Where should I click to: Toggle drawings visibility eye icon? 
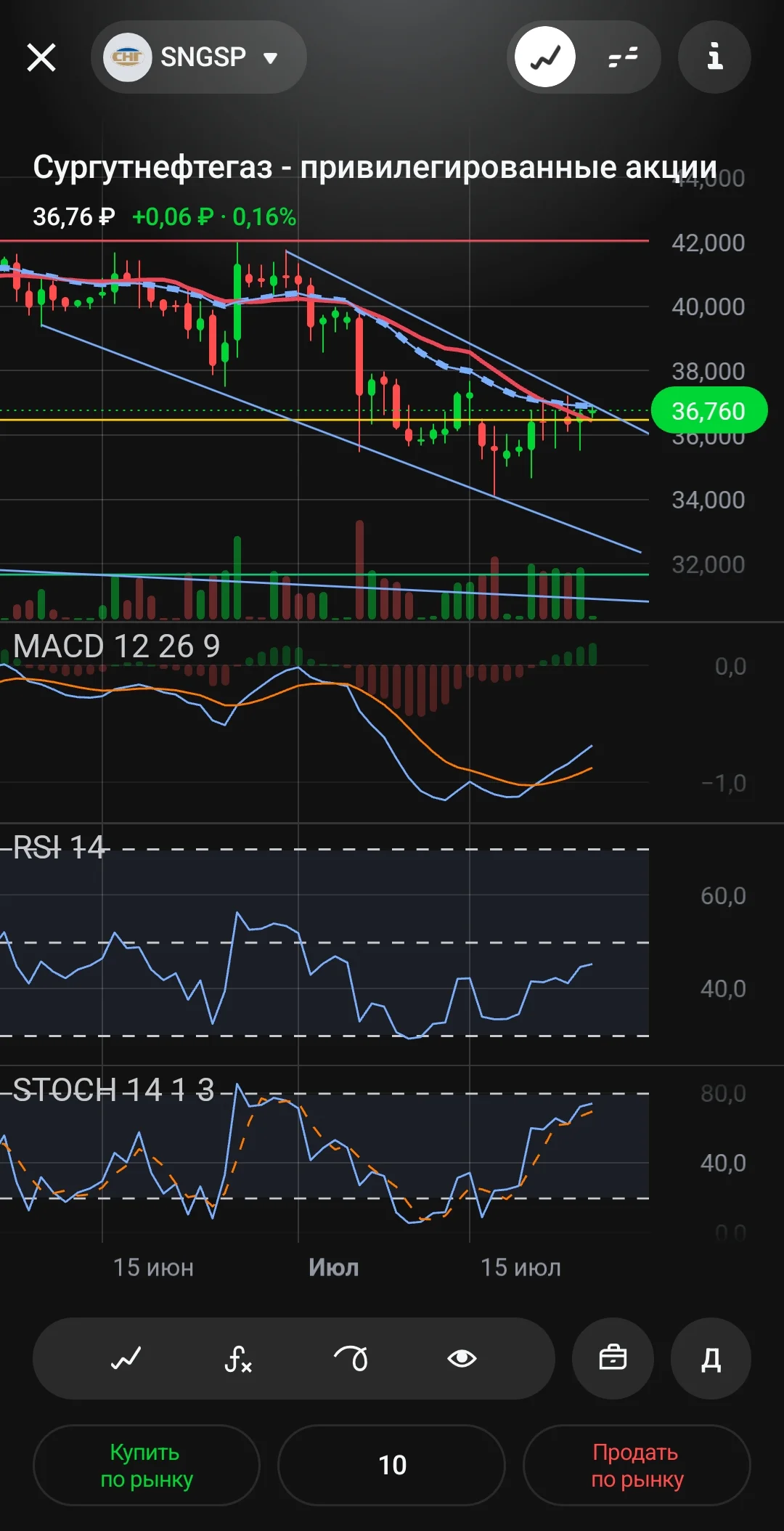[x=462, y=1358]
